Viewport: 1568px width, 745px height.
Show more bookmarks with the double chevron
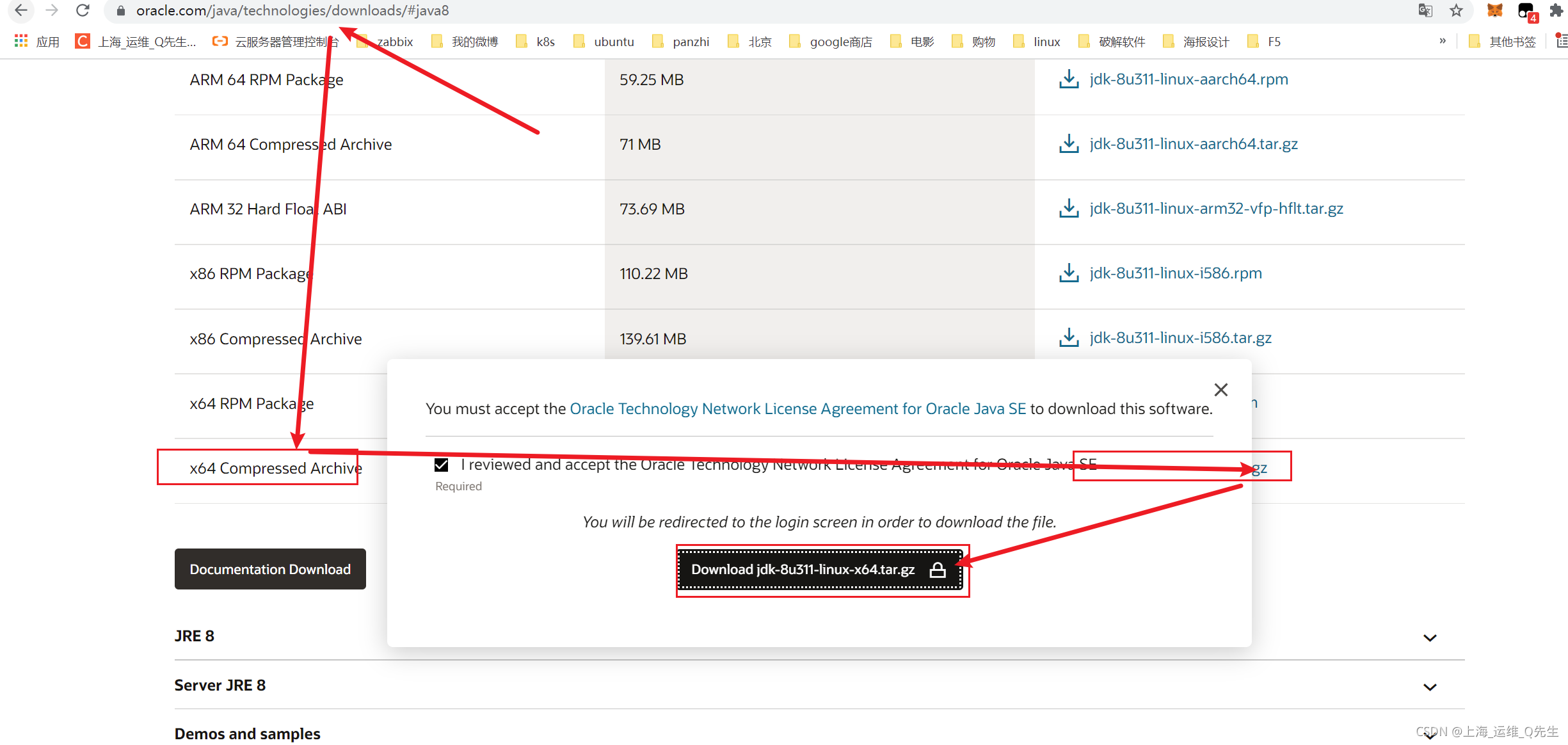1442,41
